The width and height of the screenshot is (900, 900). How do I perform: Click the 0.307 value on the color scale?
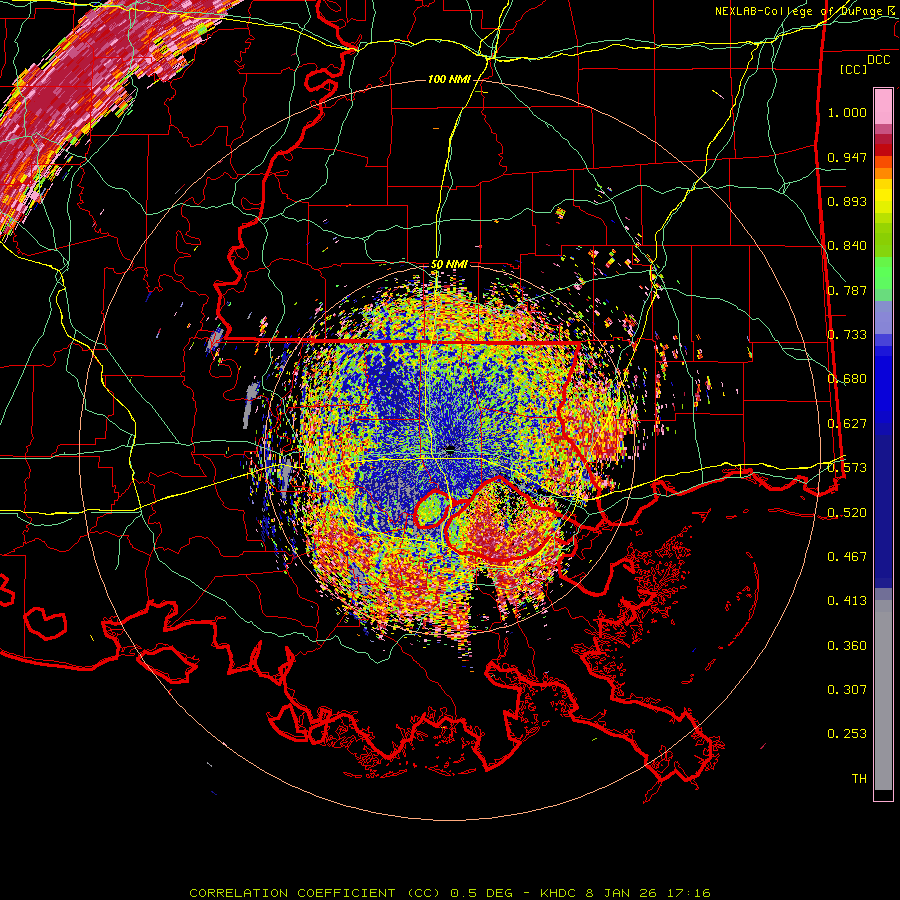pyautogui.click(x=847, y=689)
